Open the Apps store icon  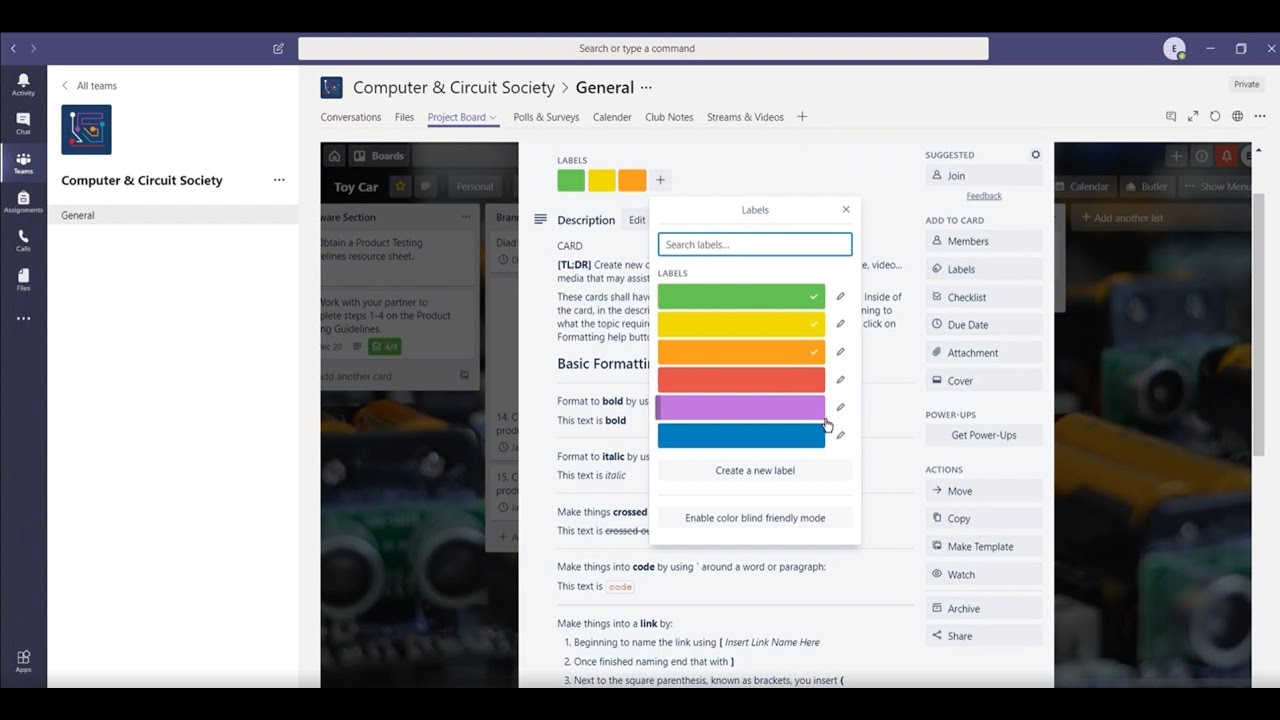pos(23,661)
